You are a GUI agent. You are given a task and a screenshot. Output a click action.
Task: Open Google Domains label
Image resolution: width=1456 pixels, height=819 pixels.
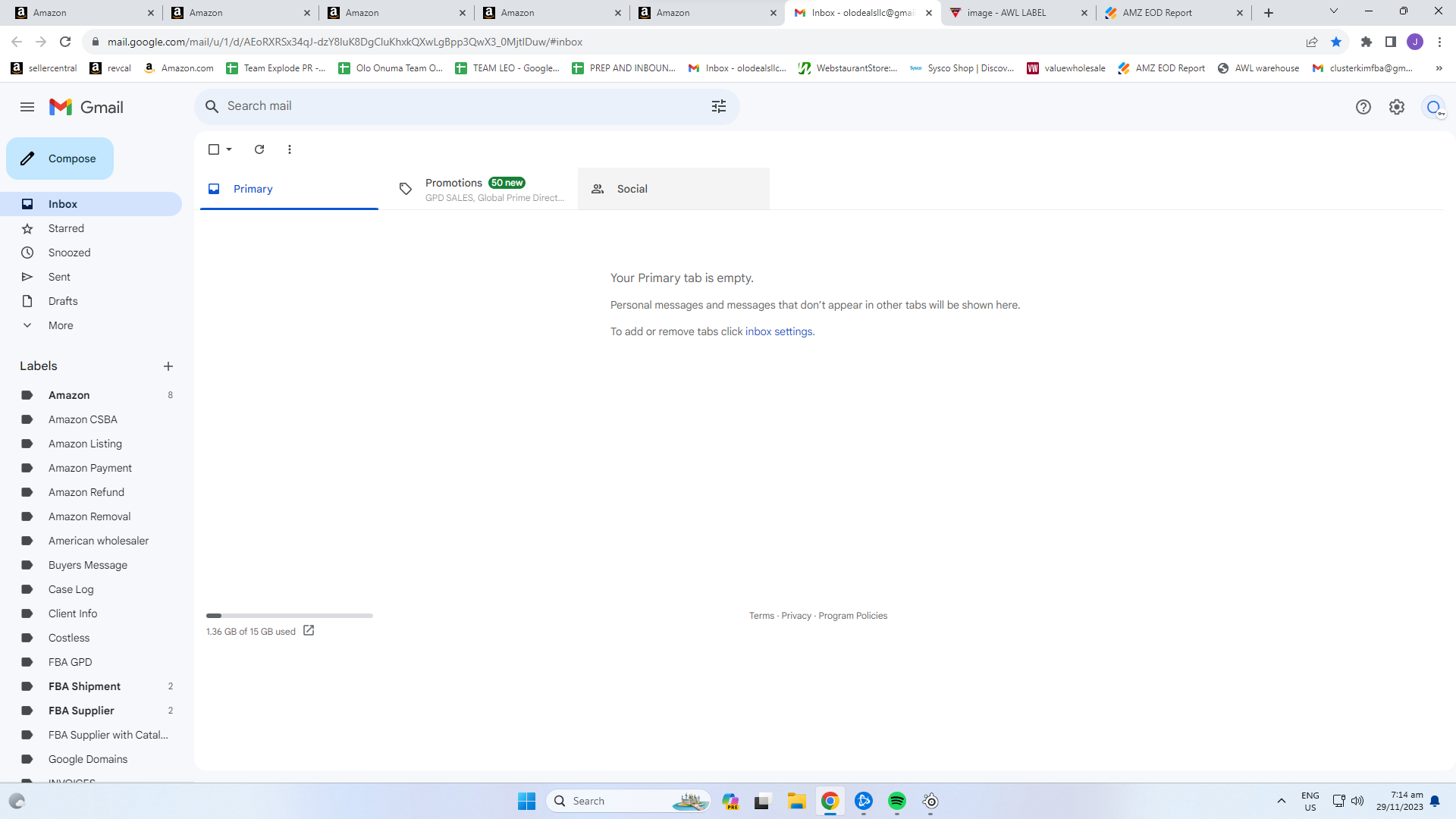pos(91,759)
